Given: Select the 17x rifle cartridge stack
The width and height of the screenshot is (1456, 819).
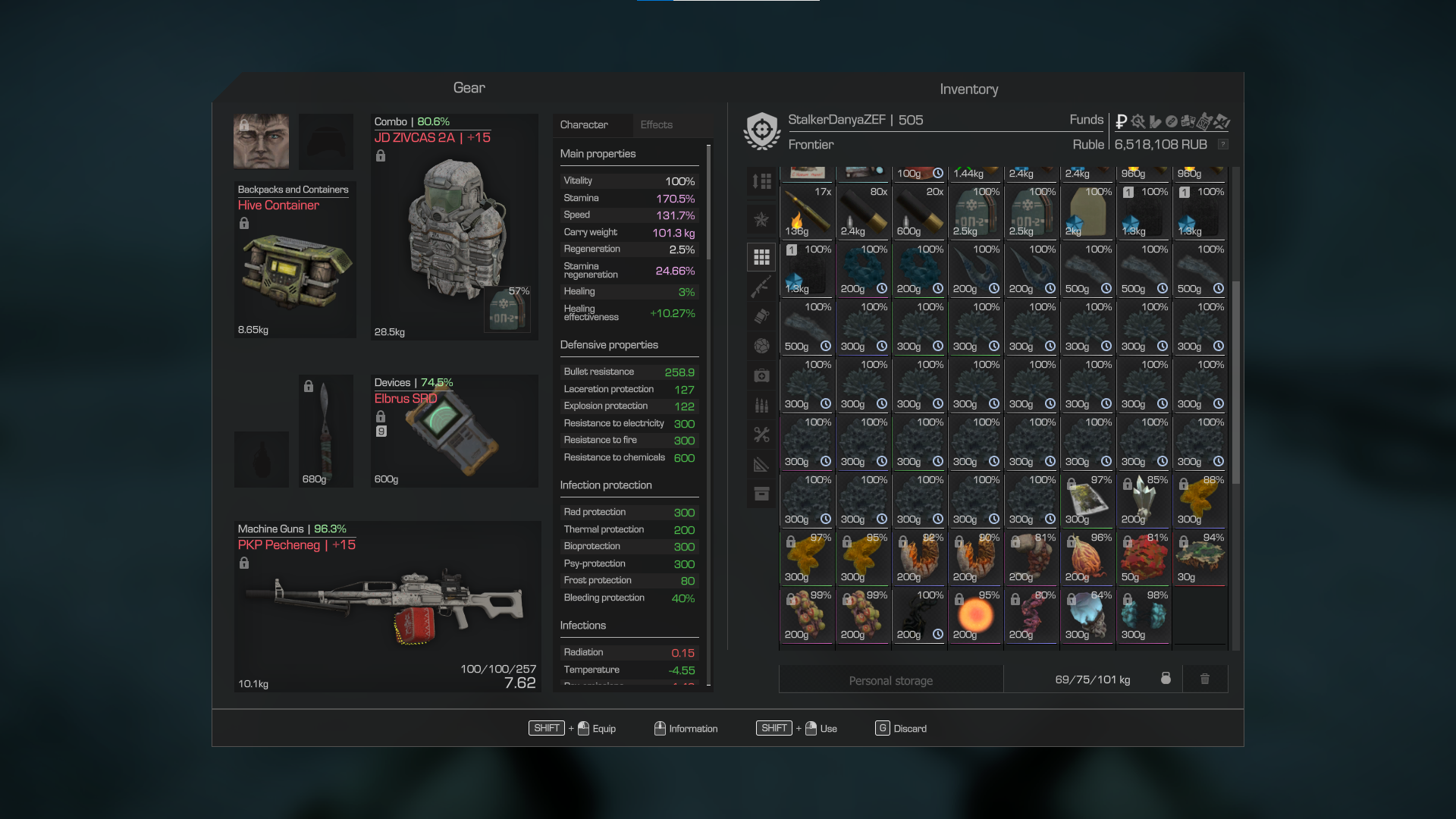Looking at the screenshot, I should pyautogui.click(x=807, y=212).
